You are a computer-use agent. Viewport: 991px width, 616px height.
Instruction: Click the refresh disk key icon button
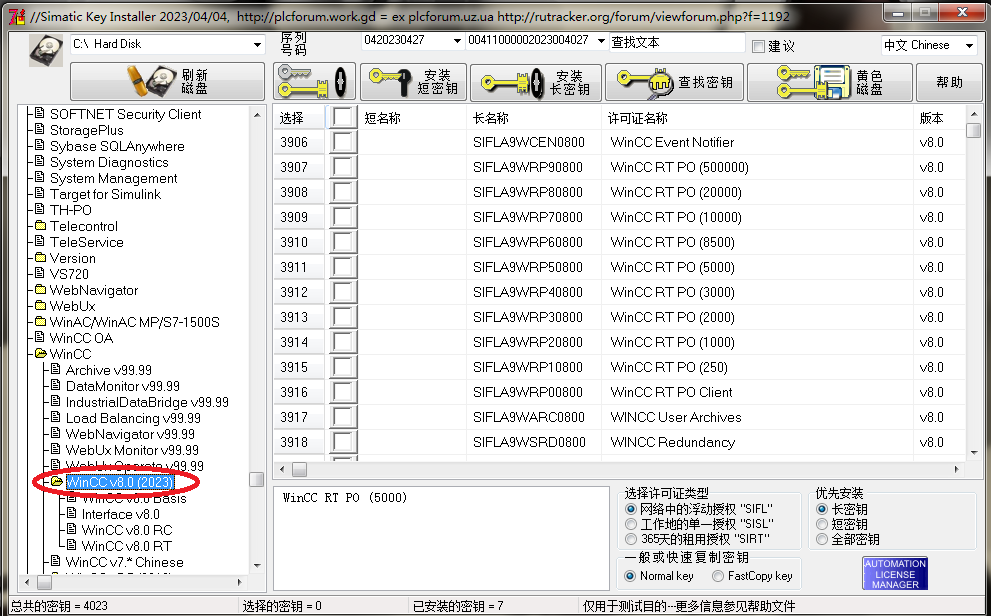click(x=167, y=82)
